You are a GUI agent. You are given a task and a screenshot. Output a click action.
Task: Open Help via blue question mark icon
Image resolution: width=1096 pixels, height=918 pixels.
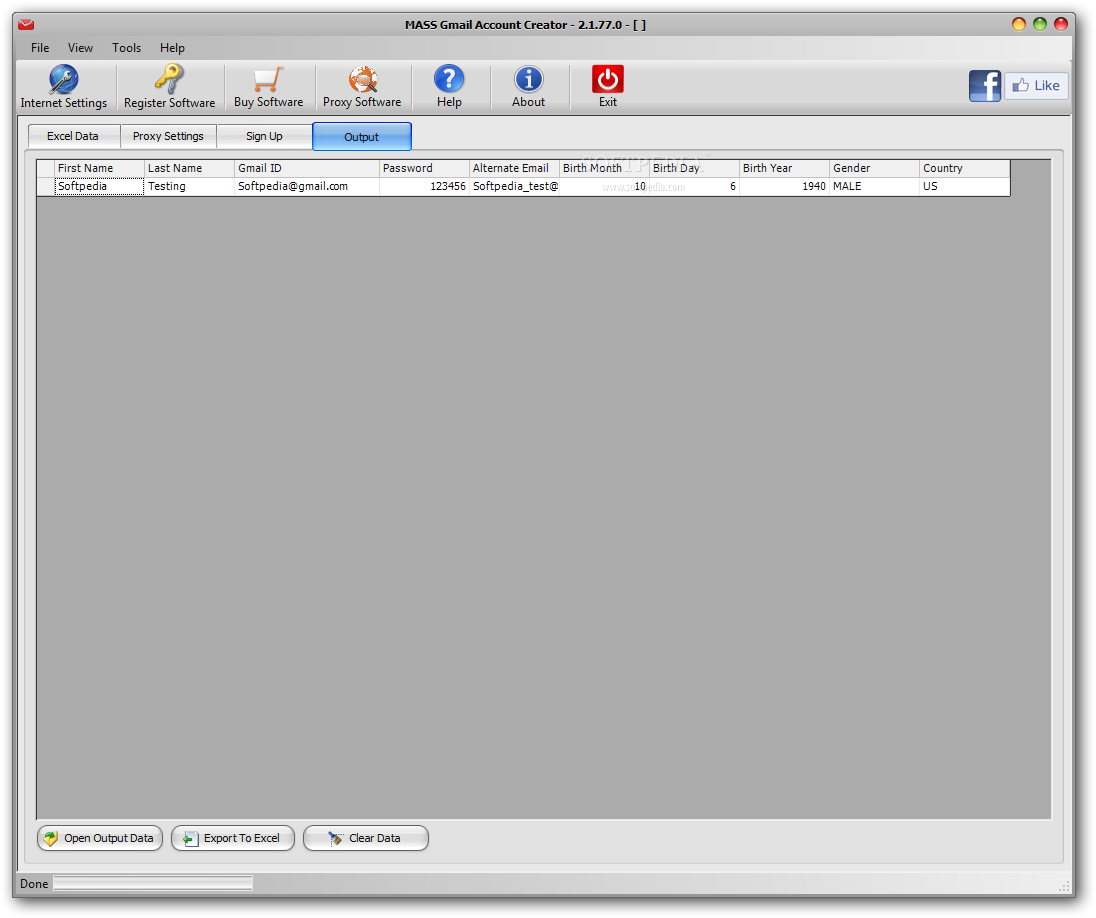449,79
